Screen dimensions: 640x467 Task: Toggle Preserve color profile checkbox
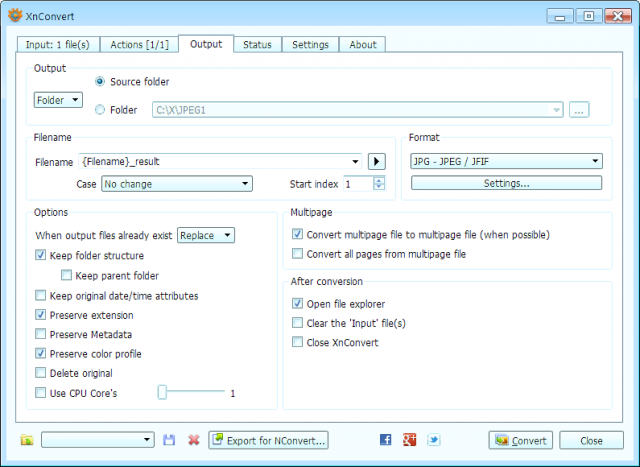tap(40, 354)
